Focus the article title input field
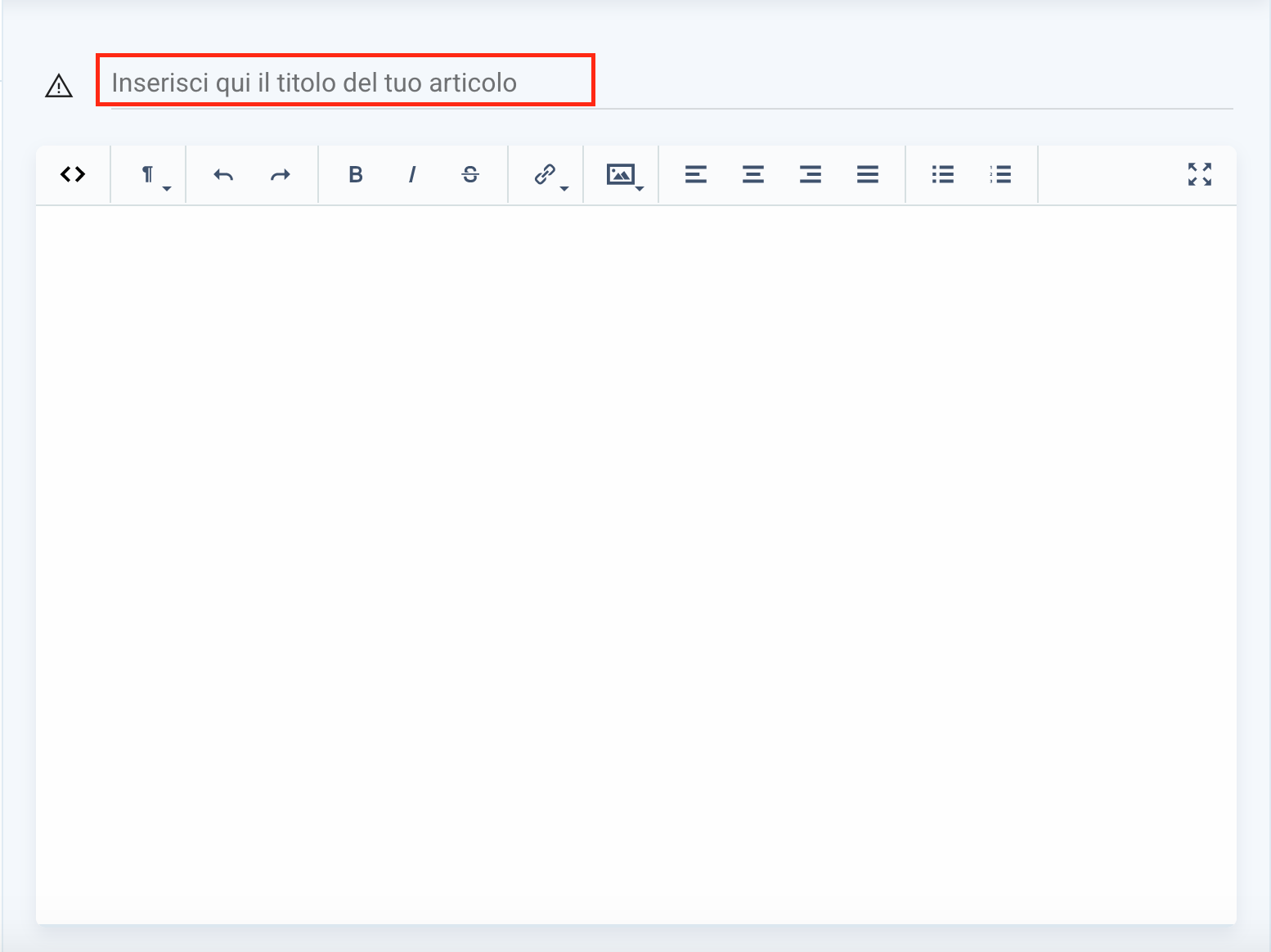The height and width of the screenshot is (952, 1271). pyautogui.click(x=671, y=83)
